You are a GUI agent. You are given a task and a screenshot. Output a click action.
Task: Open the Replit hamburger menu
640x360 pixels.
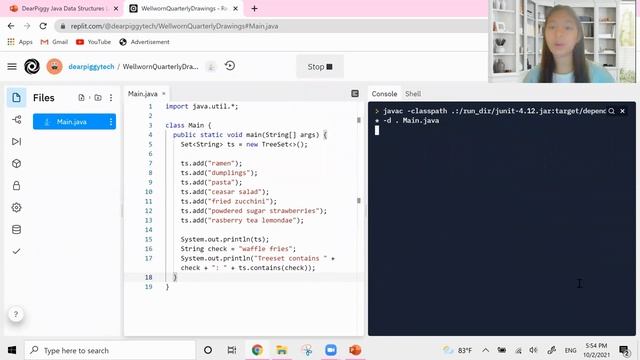tap(12, 67)
